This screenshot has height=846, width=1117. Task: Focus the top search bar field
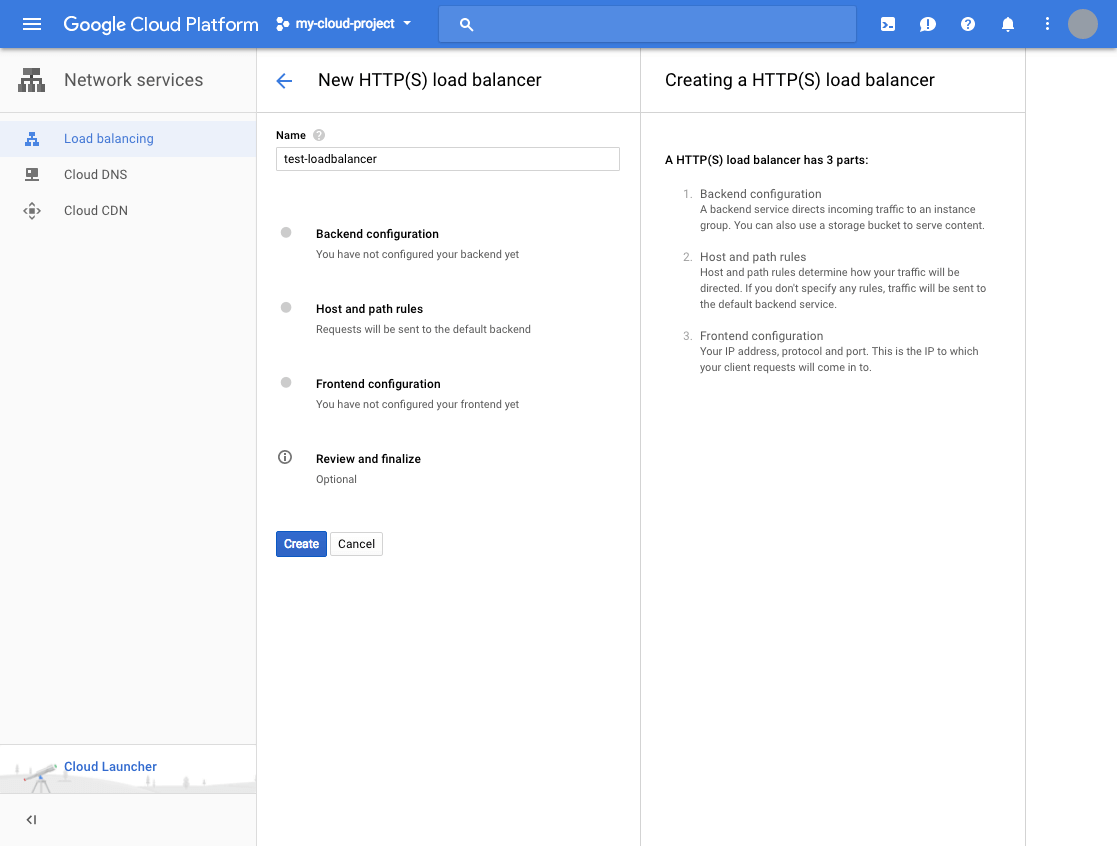click(647, 24)
